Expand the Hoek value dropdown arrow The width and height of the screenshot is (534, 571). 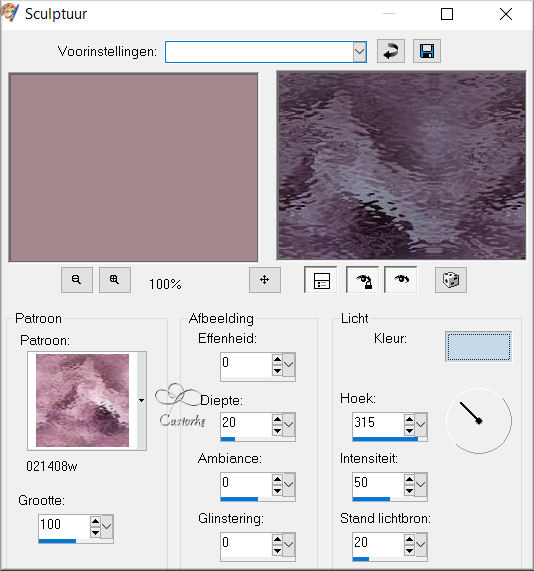coord(420,425)
